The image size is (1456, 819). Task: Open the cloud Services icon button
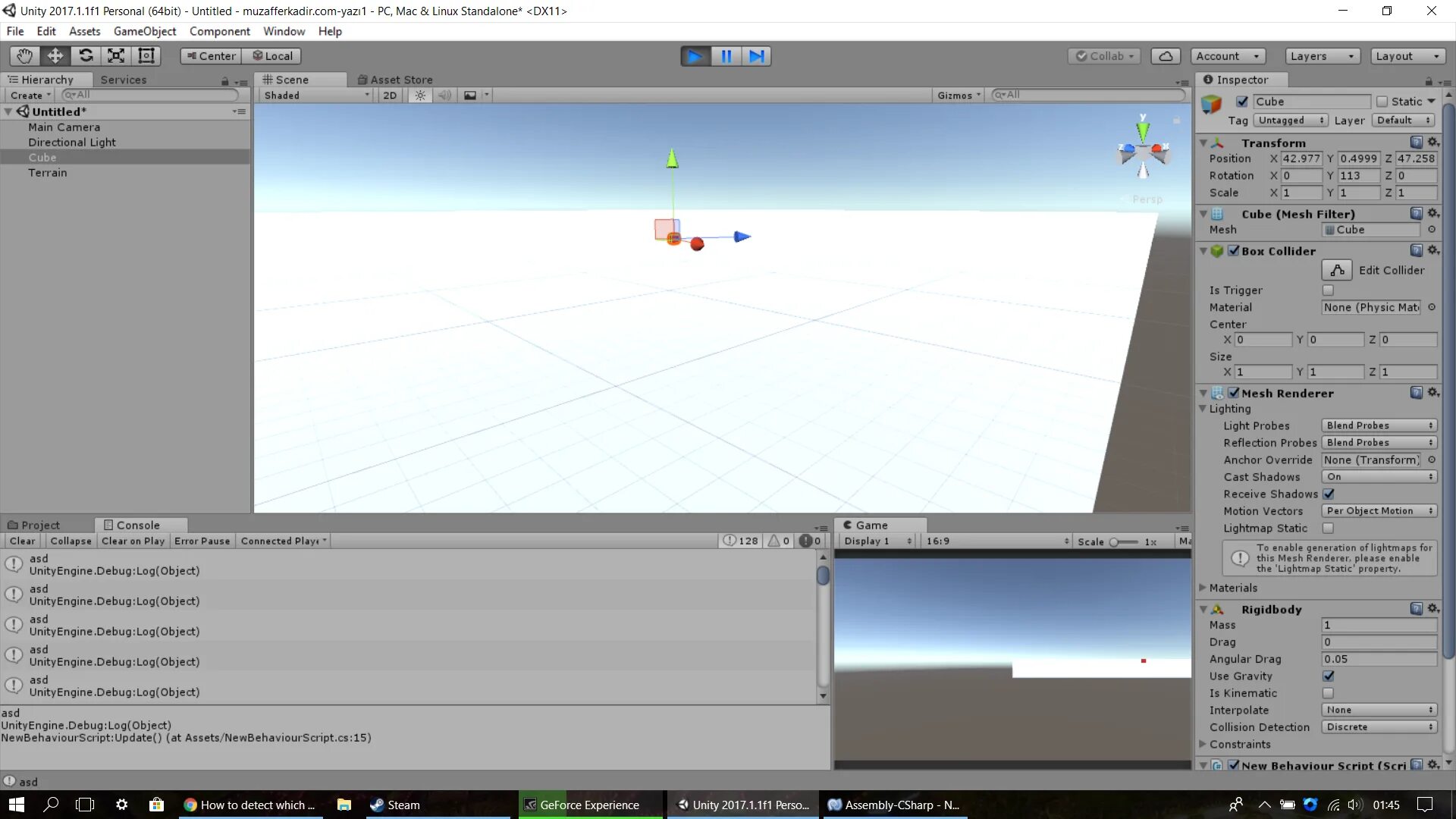[x=1166, y=56]
